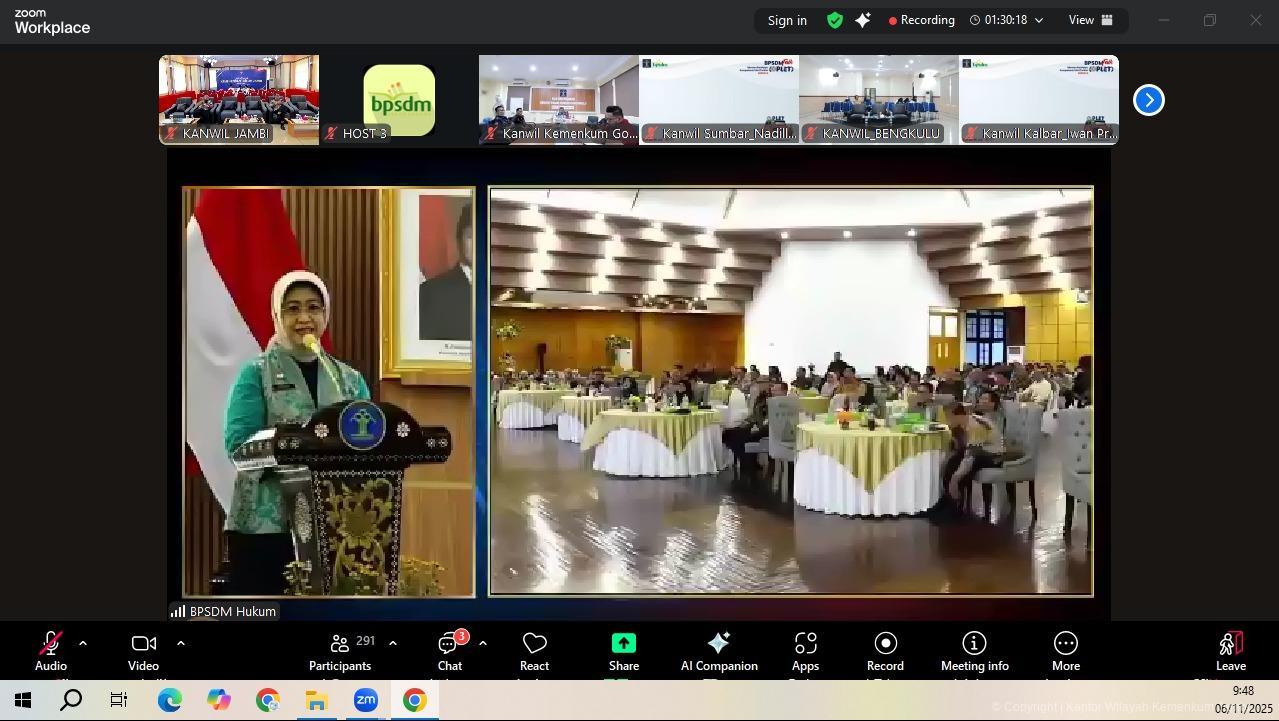1279x721 pixels.
Task: Open the View layout menu
Action: pos(1091,20)
